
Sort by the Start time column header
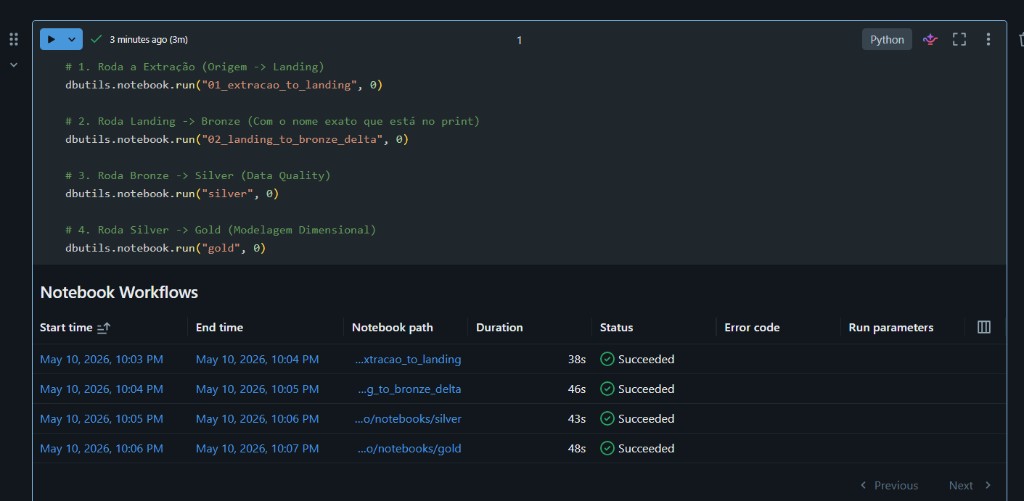click(x=66, y=327)
